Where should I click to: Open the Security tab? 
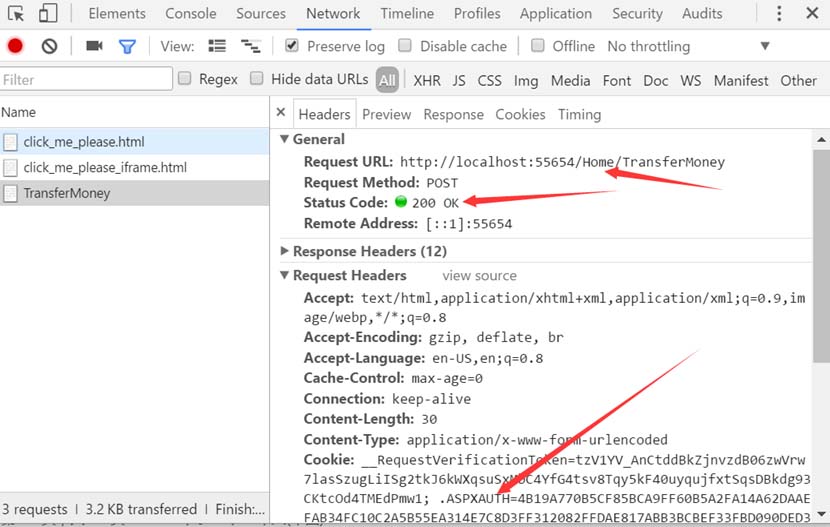tap(637, 13)
